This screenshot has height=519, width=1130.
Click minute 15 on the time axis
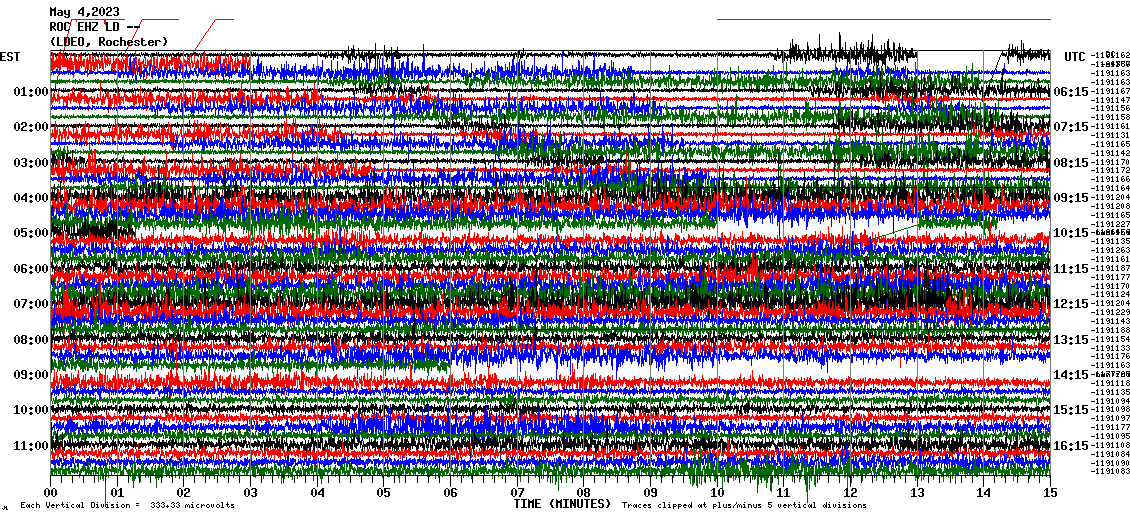point(1050,493)
